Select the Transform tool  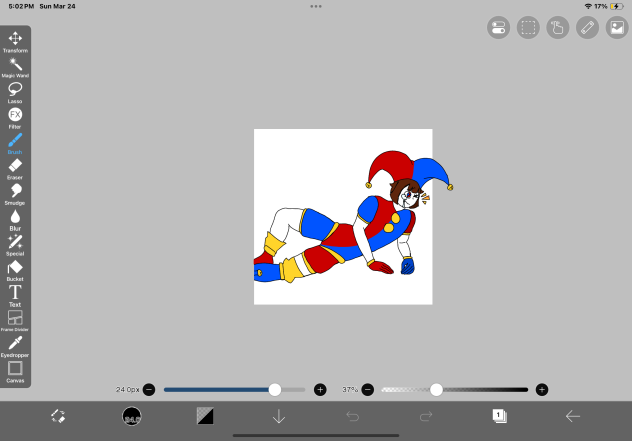[x=15, y=42]
